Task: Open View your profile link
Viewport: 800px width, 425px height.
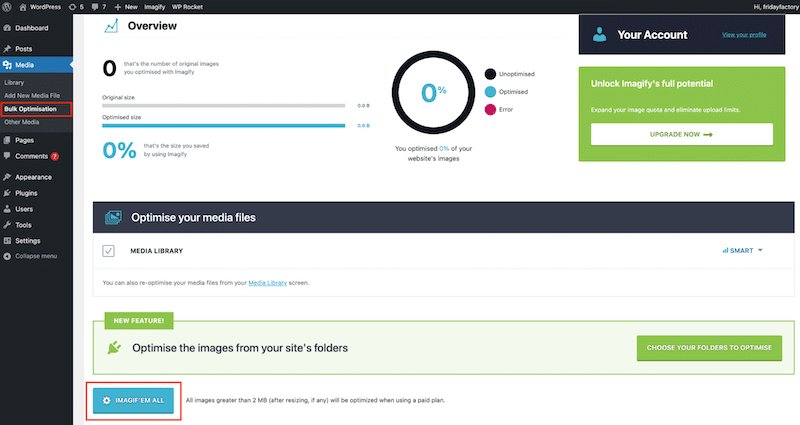Action: coord(744,35)
